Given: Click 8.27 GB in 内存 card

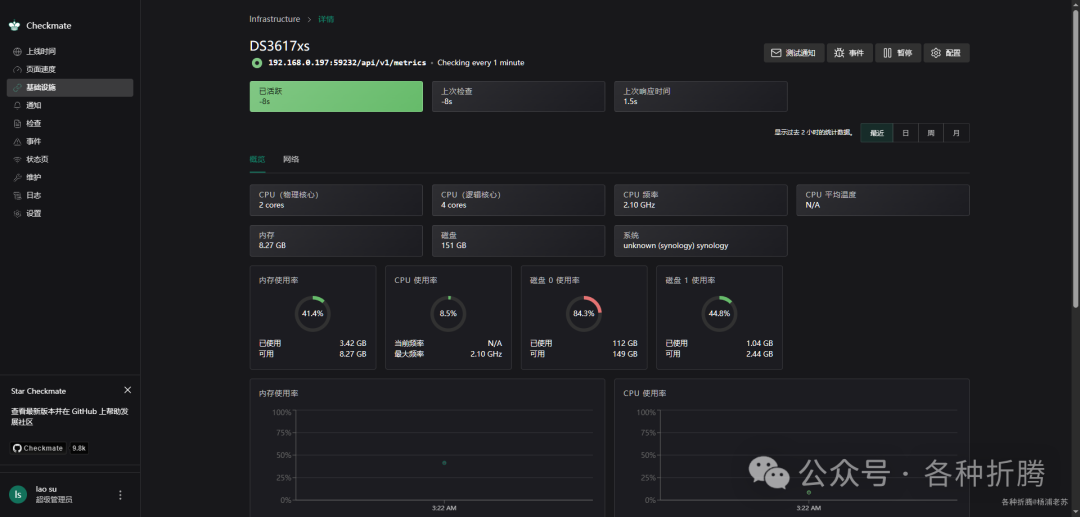Looking at the screenshot, I should click(272, 245).
